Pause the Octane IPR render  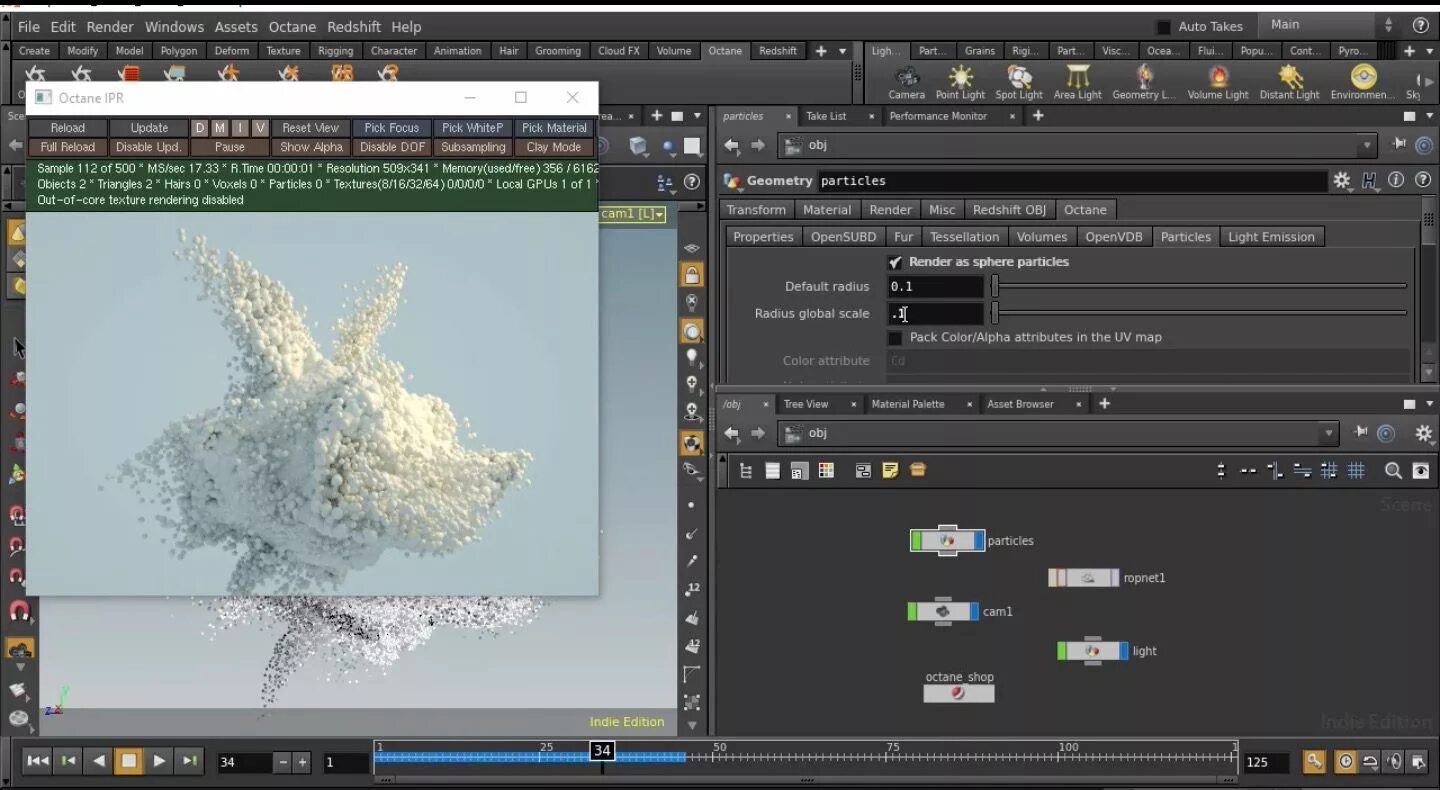pos(228,146)
